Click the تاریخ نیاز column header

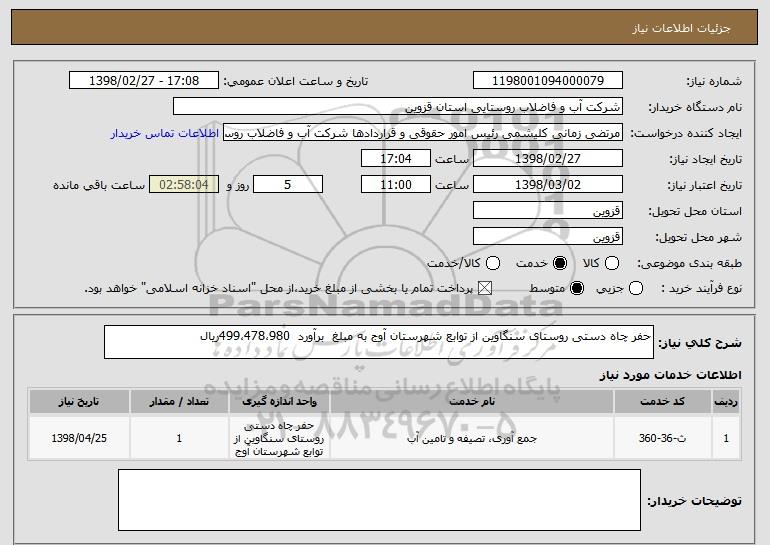[x=79, y=402]
